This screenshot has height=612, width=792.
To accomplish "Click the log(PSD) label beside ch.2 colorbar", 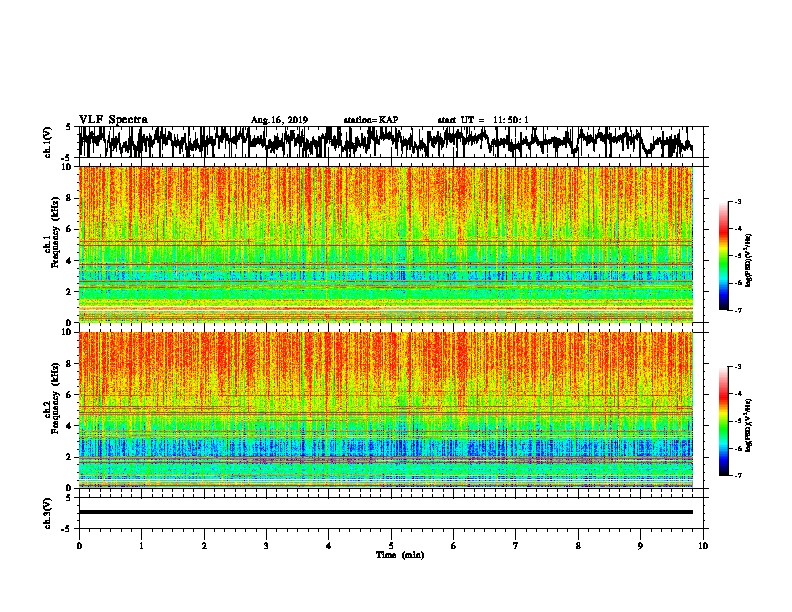I will click(x=749, y=425).
